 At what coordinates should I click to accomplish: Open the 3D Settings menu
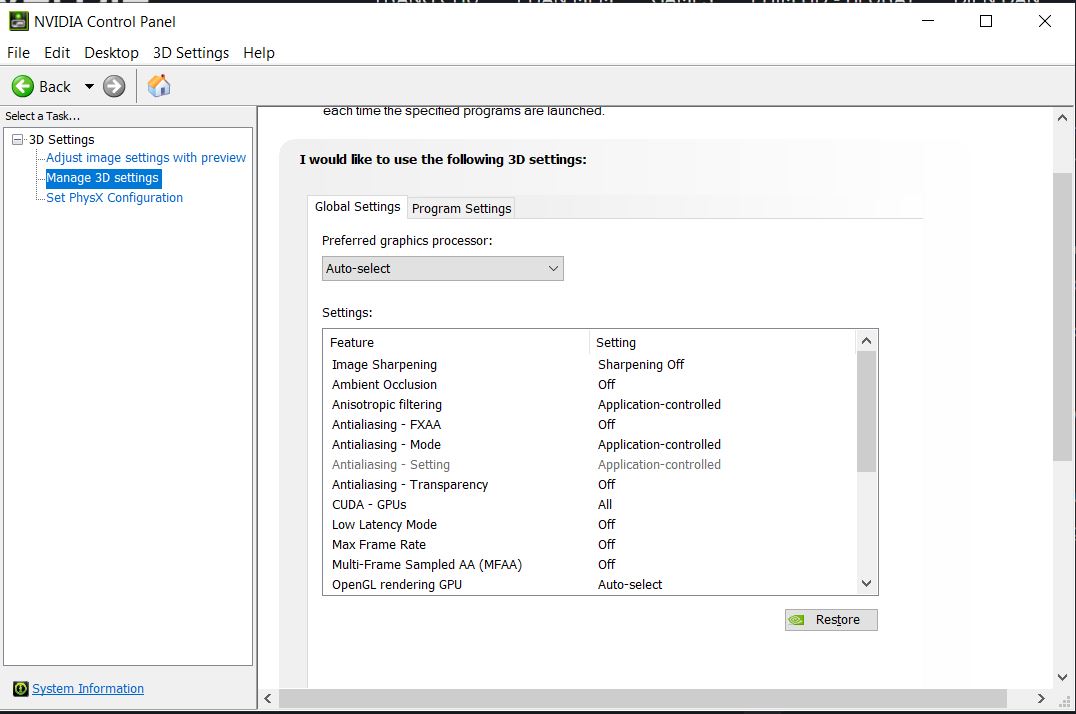click(191, 53)
